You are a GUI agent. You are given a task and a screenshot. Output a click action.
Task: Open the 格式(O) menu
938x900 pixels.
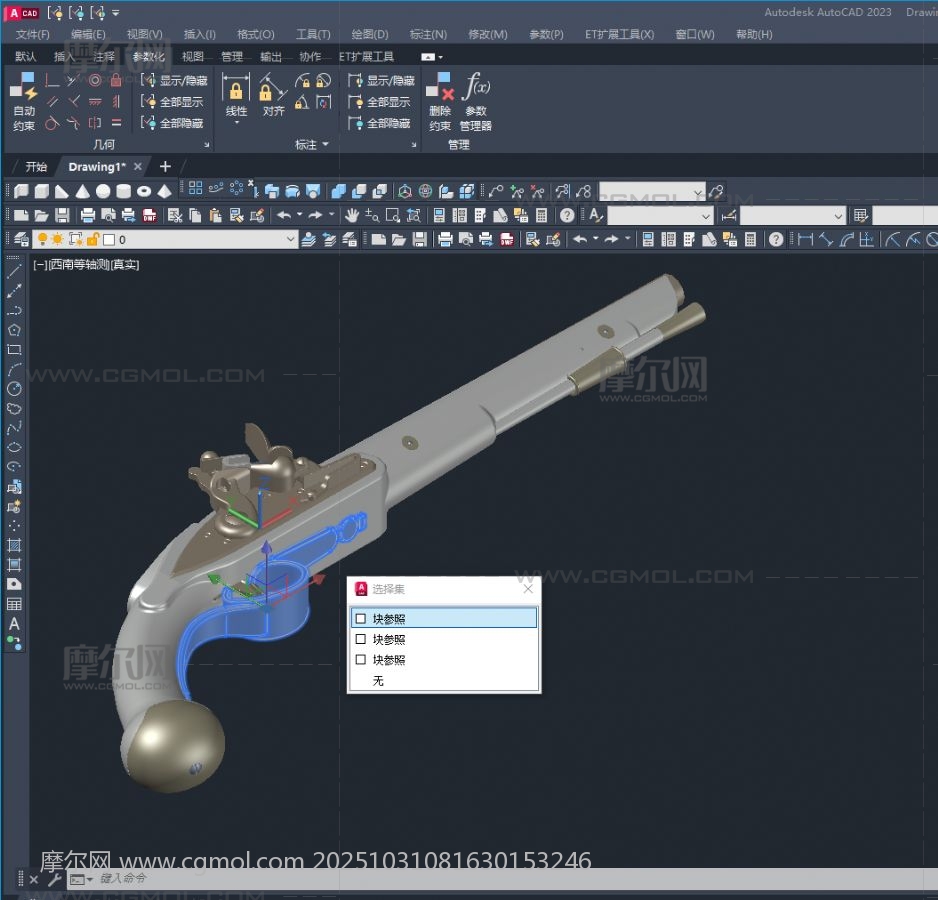255,34
